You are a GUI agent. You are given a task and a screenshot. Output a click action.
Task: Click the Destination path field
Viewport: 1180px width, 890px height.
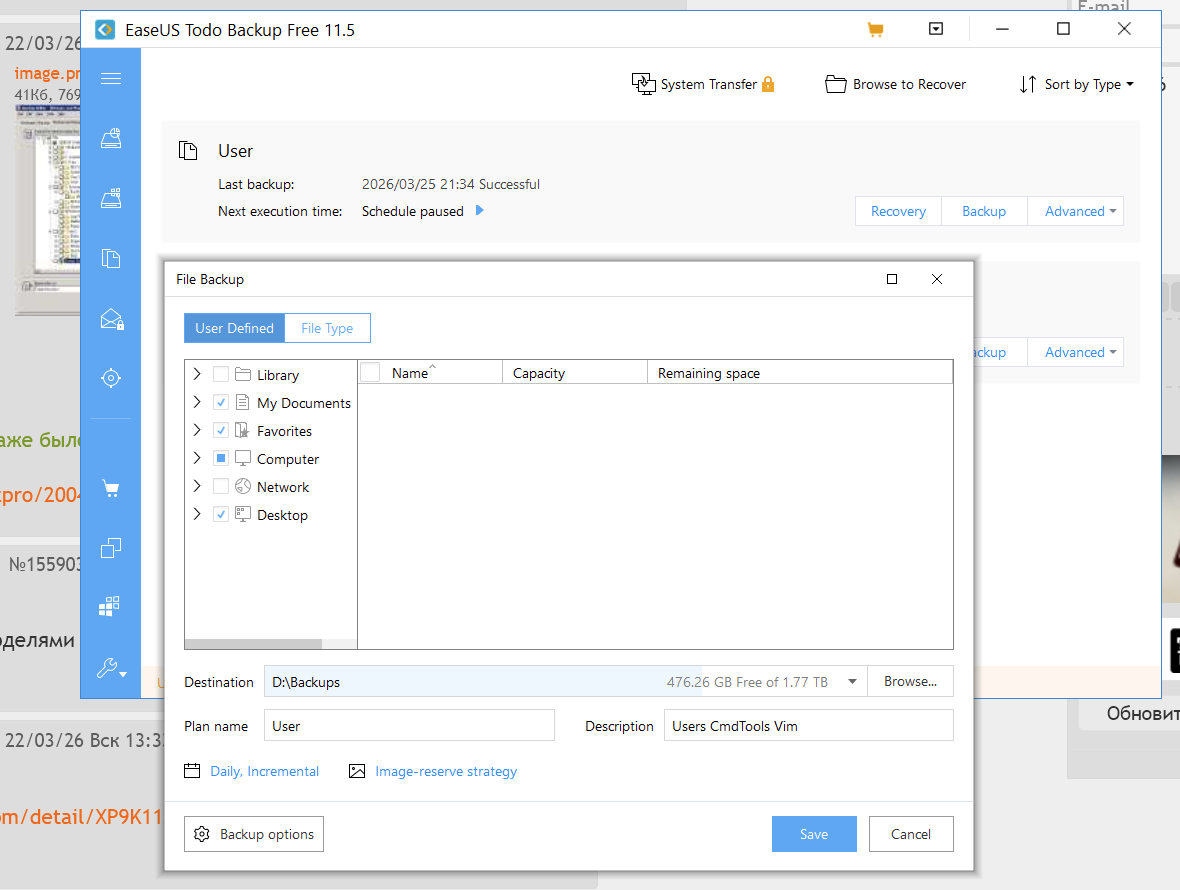coord(565,682)
